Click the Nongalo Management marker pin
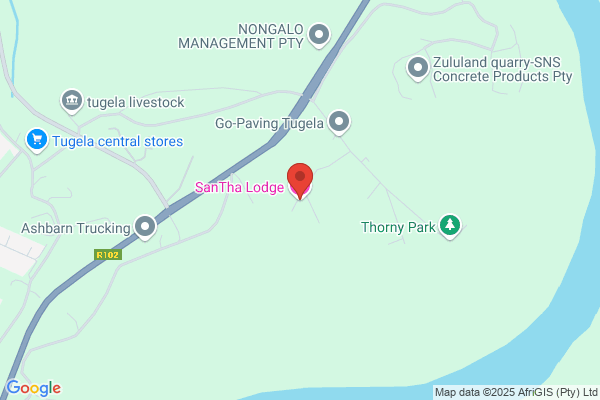Screen dimensions: 600x400 point(319,36)
